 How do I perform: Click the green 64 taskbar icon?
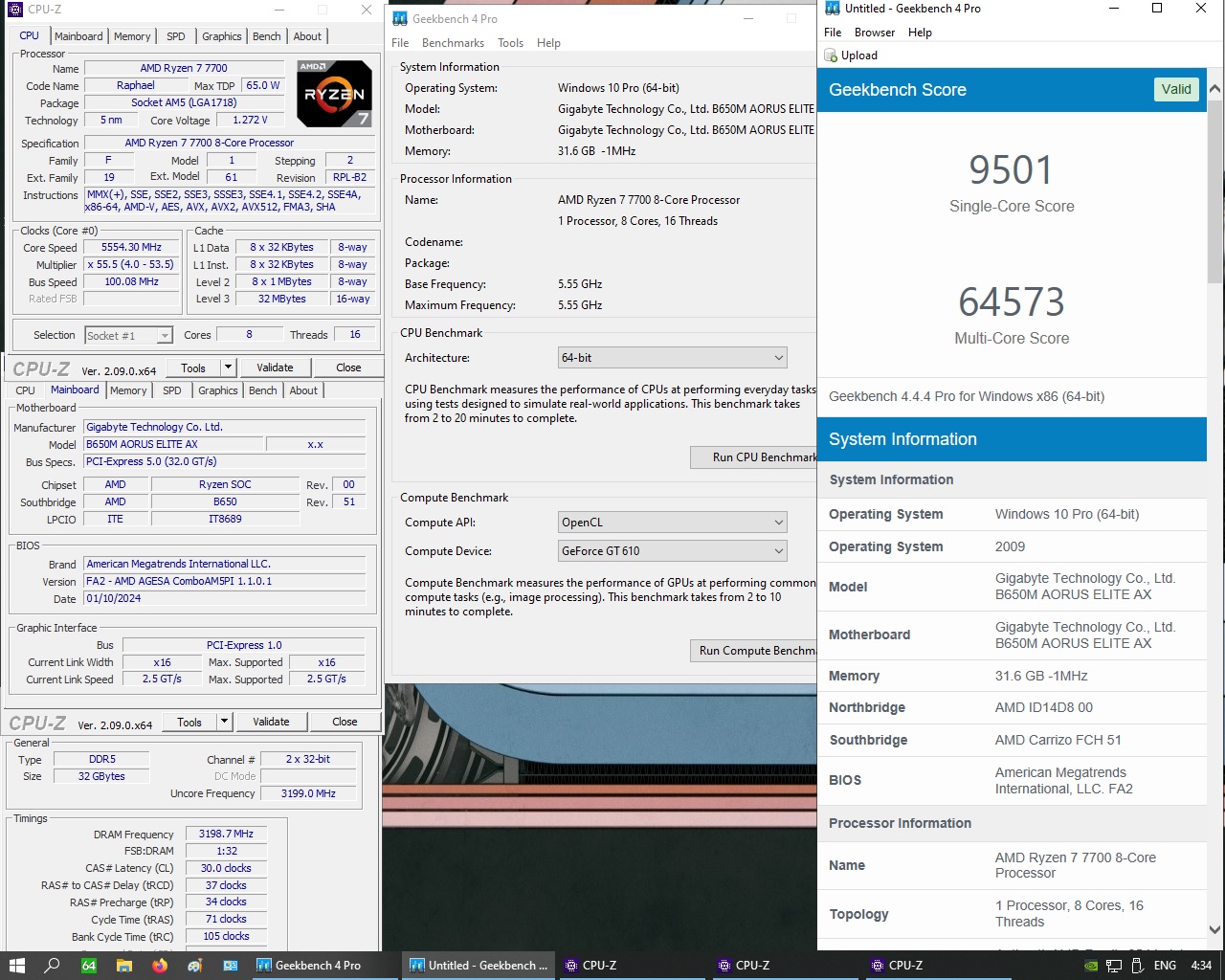click(89, 966)
